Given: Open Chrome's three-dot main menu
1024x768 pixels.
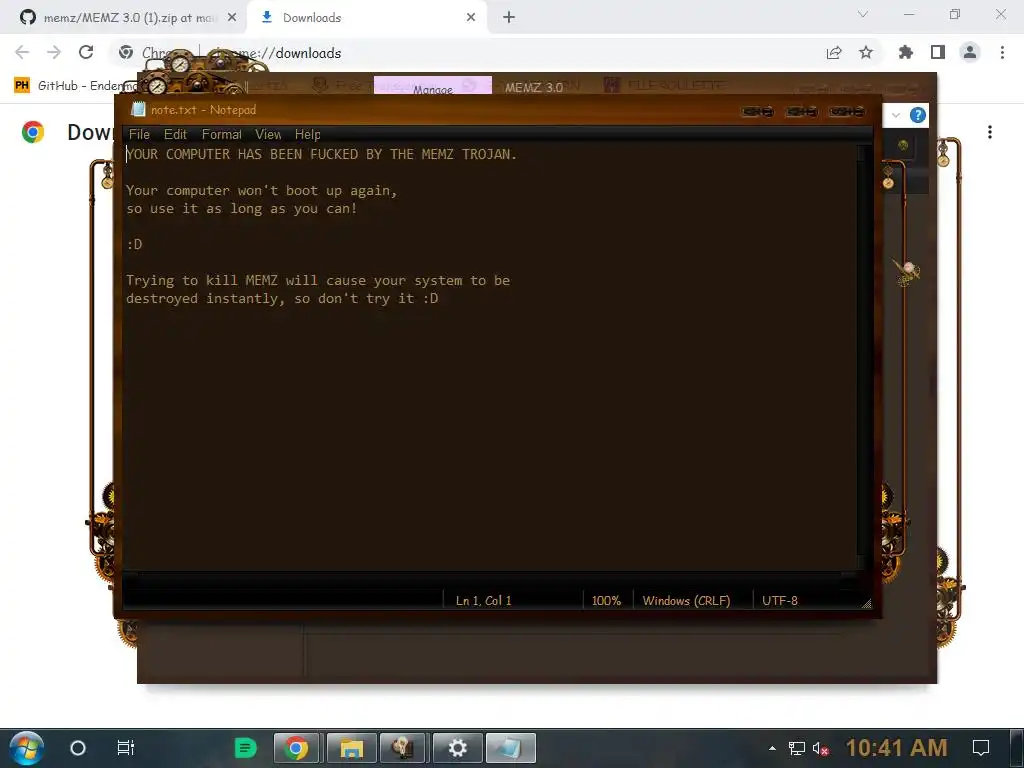Looking at the screenshot, I should coord(1002,53).
